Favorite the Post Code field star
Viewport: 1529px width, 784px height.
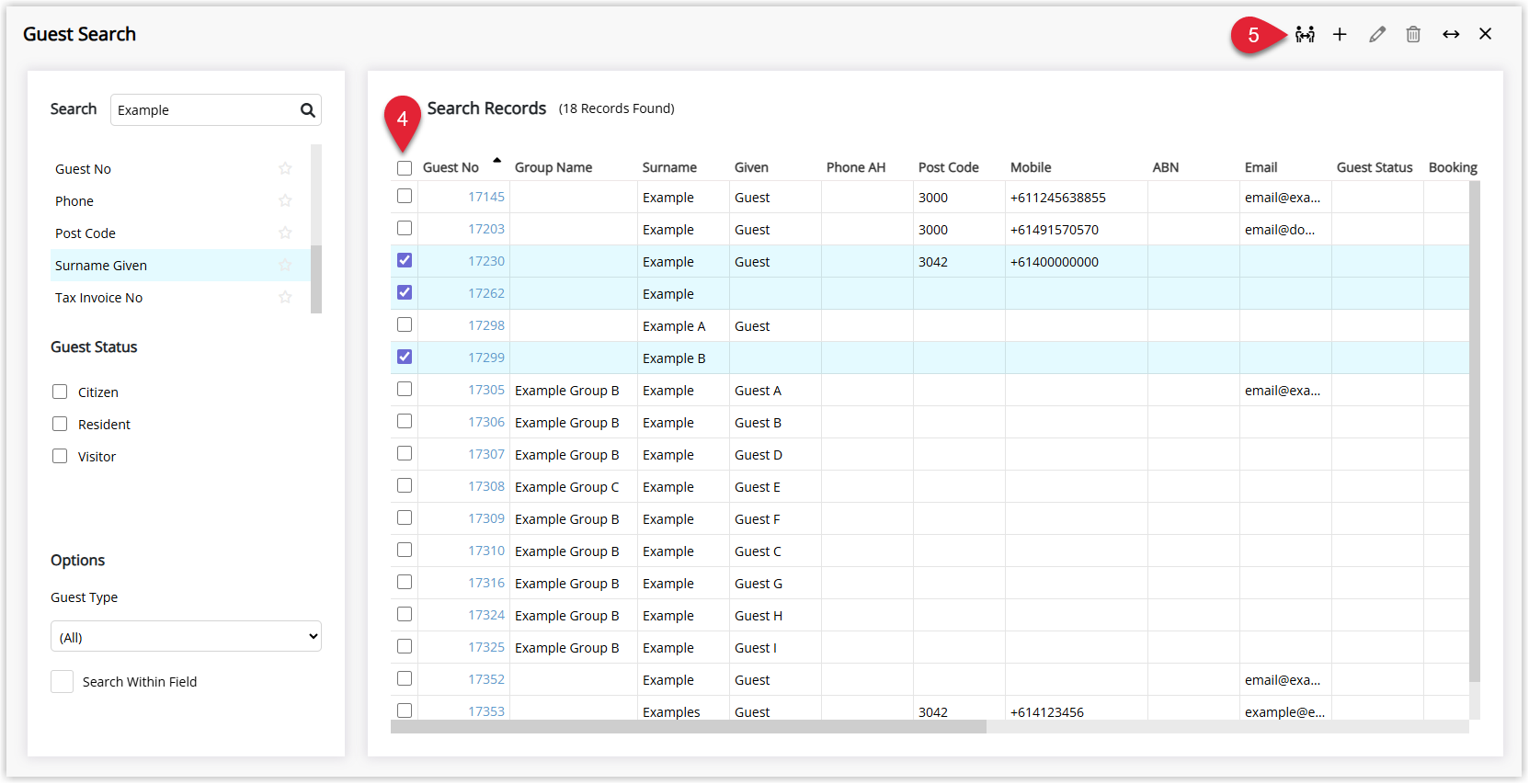click(285, 233)
